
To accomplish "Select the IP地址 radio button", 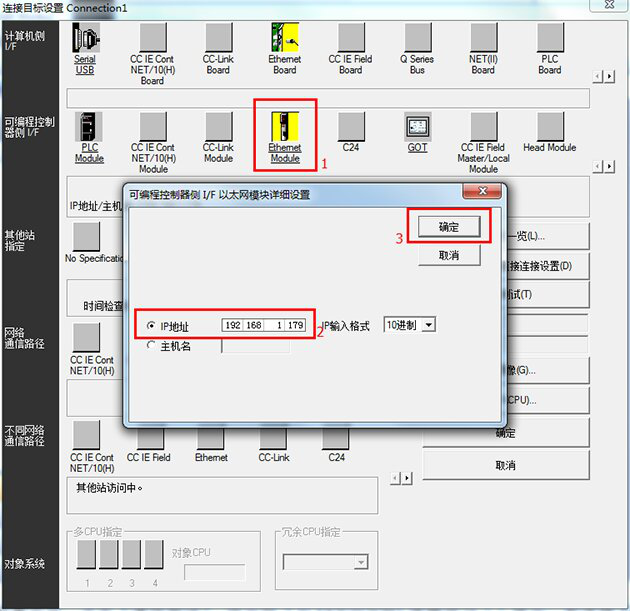I will 151,326.
